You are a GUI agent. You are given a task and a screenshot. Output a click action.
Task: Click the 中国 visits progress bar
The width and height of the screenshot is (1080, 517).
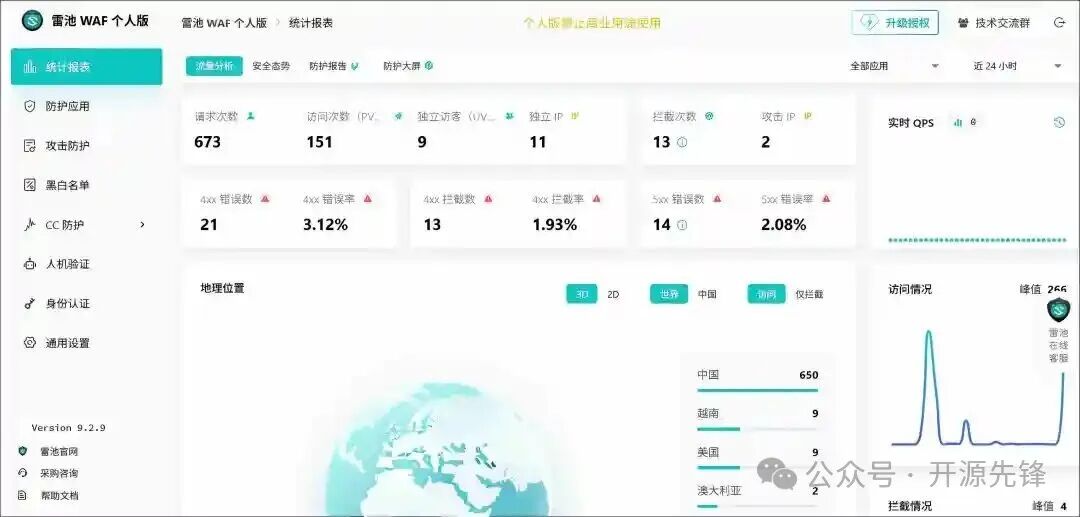point(757,390)
